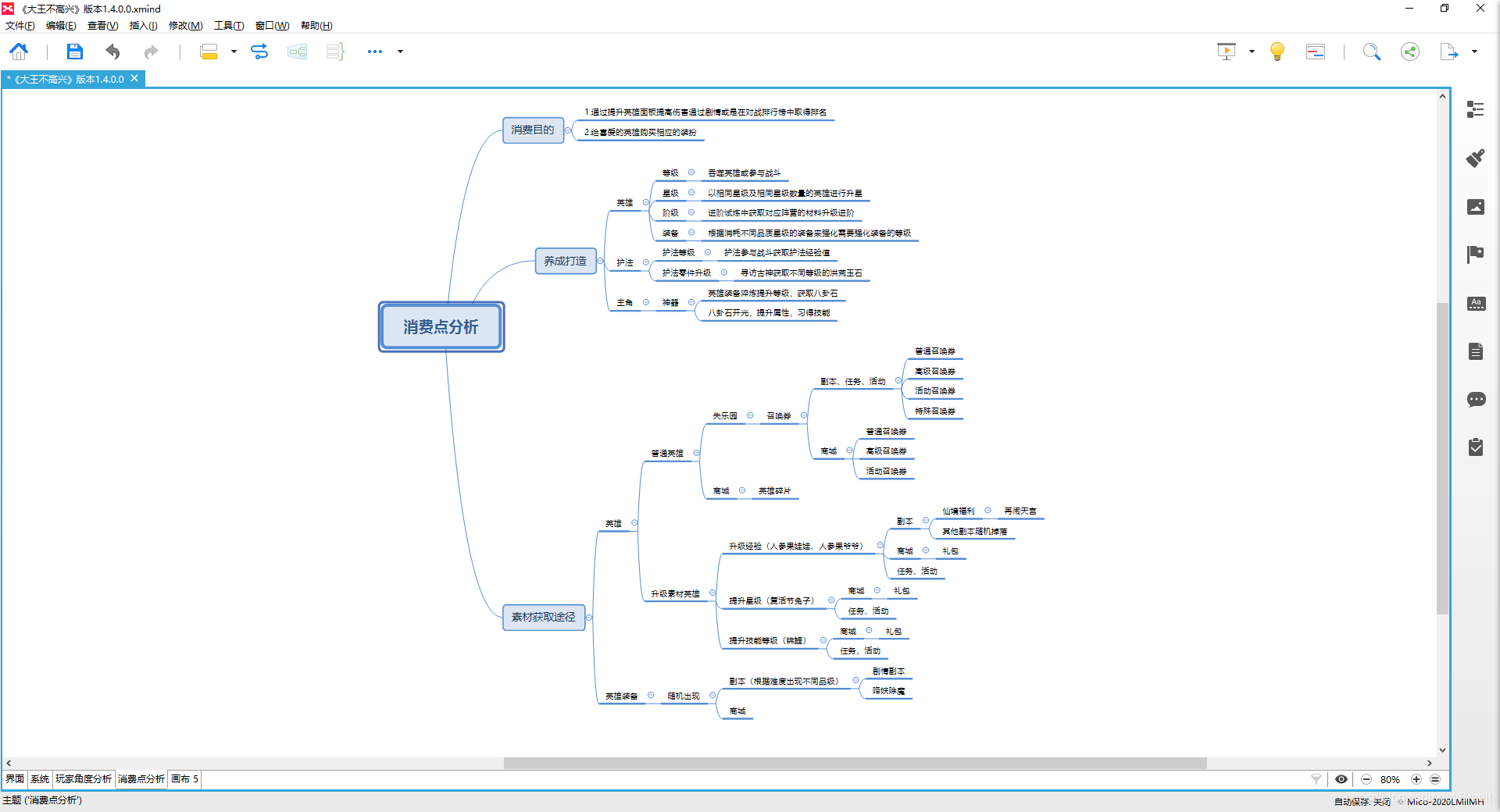1500x812 pixels.
Task: Click the horizontal scrollbar thumb
Action: pos(855,763)
